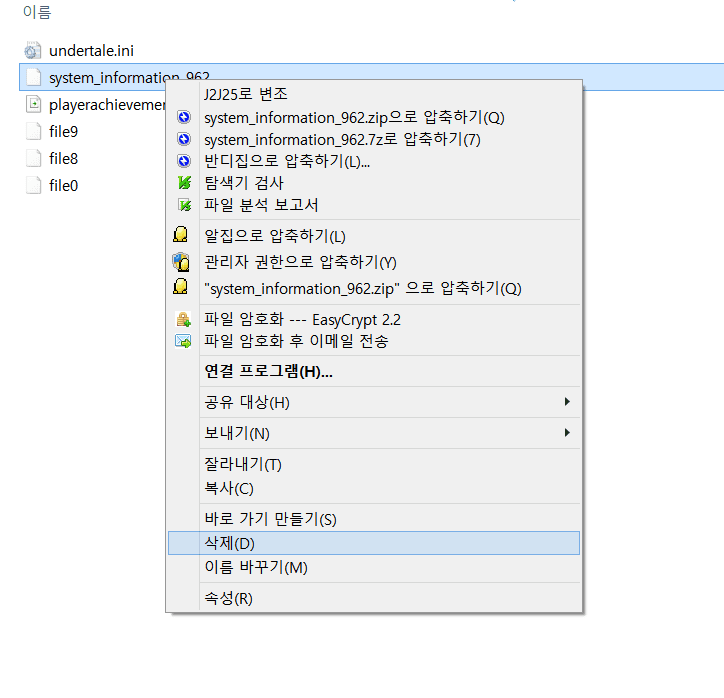Click Bandizip icon beside the .7z compress entry
This screenshot has width=724, height=698.
tap(184, 139)
